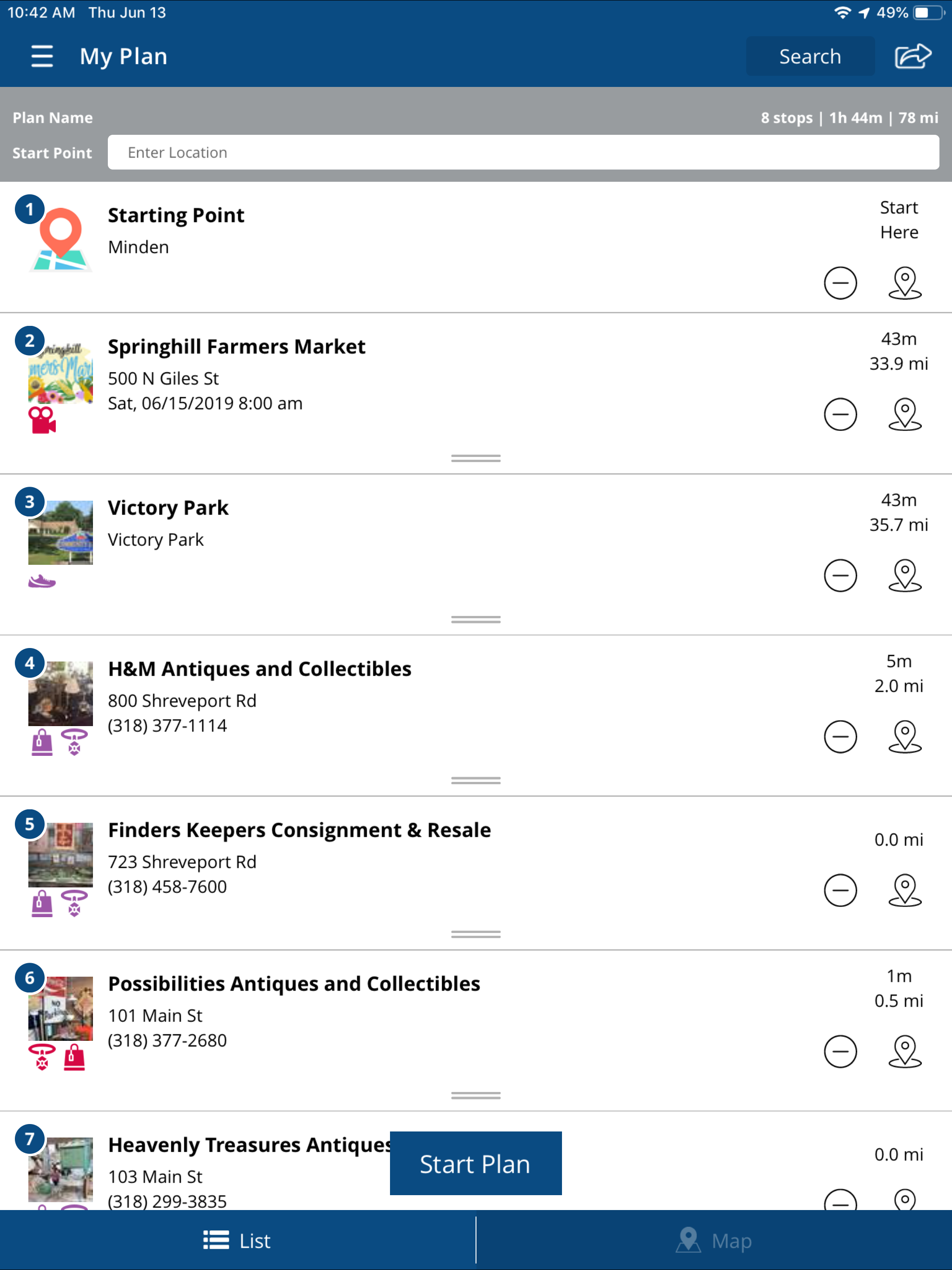This screenshot has width=952, height=1270.
Task: Show Victory Park on map pin
Action: (x=905, y=575)
